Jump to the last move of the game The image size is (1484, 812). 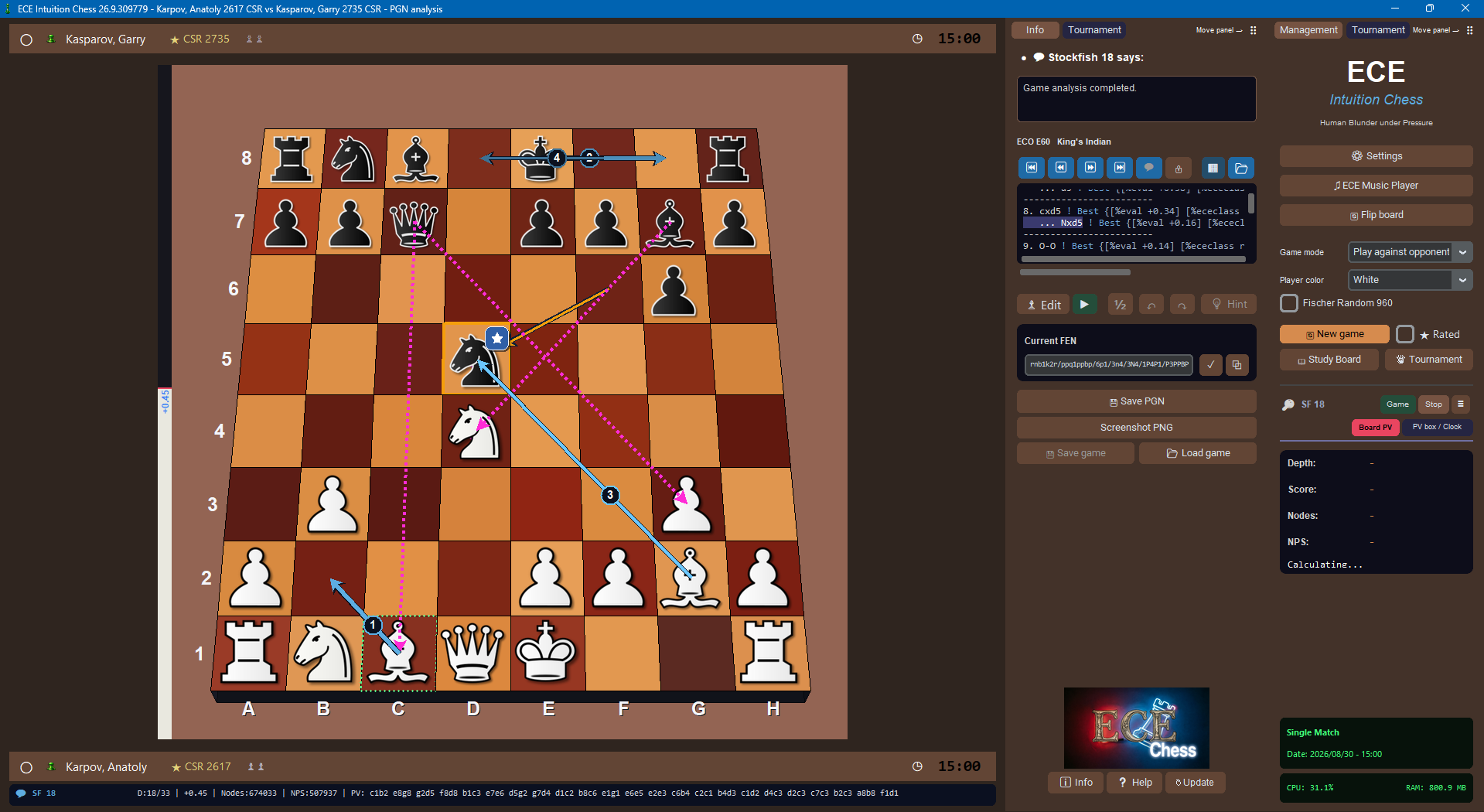(1119, 168)
